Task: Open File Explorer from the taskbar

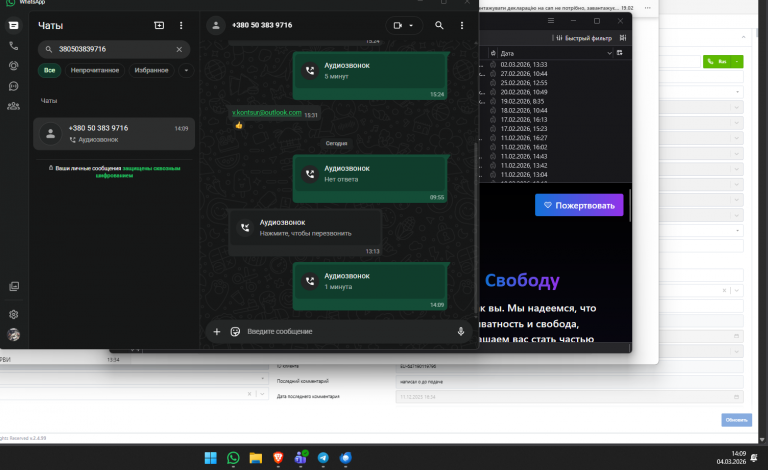Action: pos(256,458)
